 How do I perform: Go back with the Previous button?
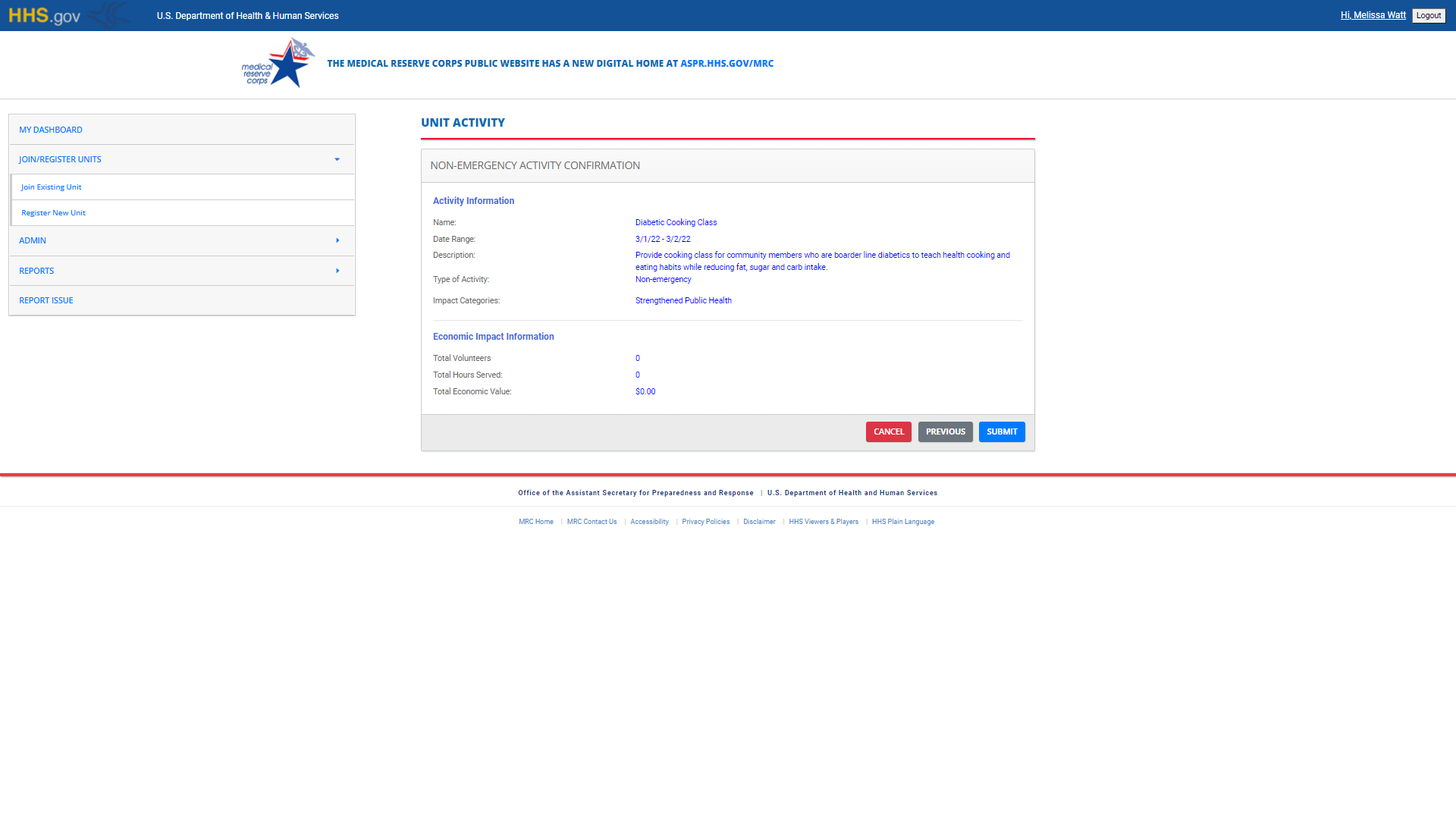click(x=945, y=431)
